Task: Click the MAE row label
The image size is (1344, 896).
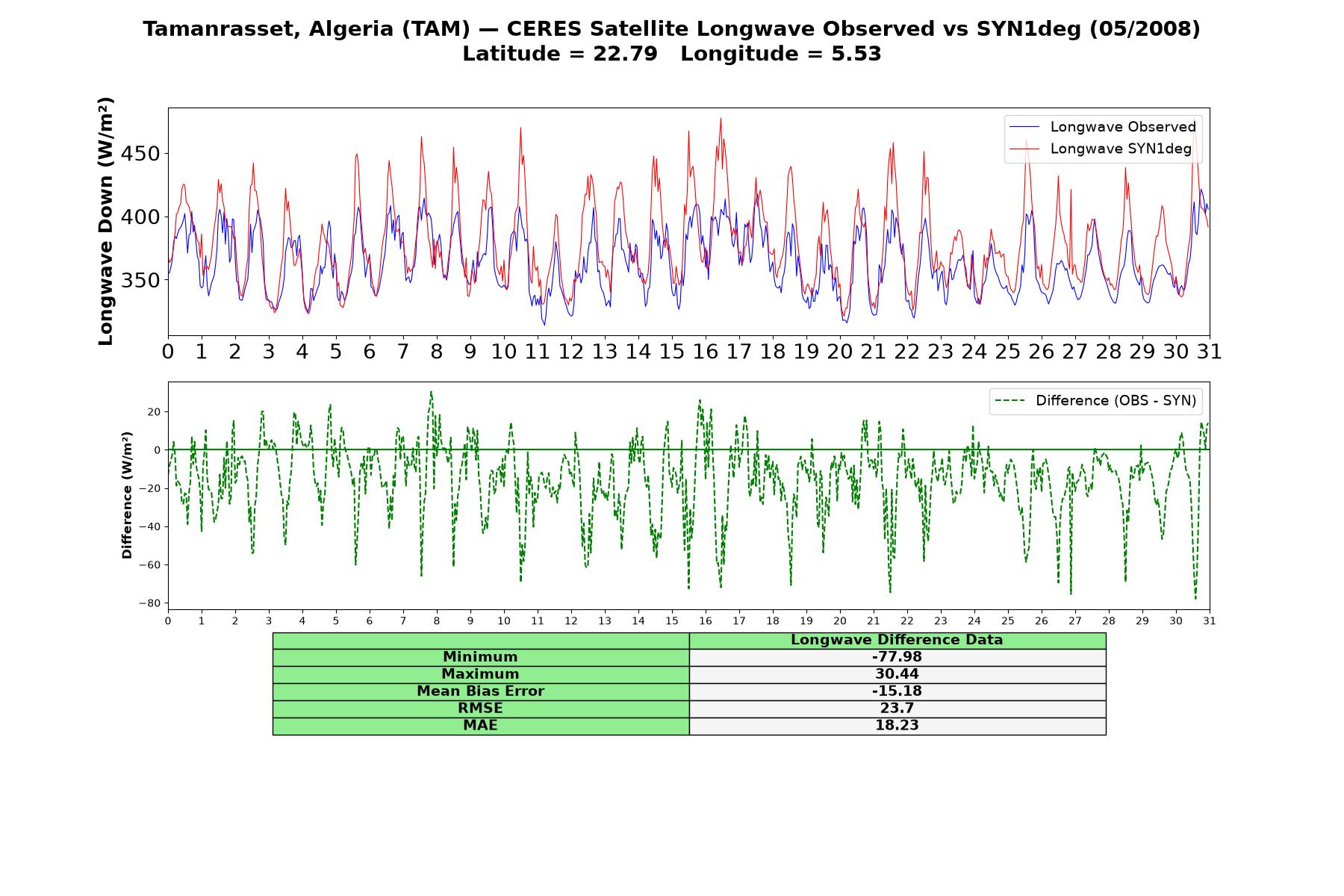Action: tap(481, 726)
